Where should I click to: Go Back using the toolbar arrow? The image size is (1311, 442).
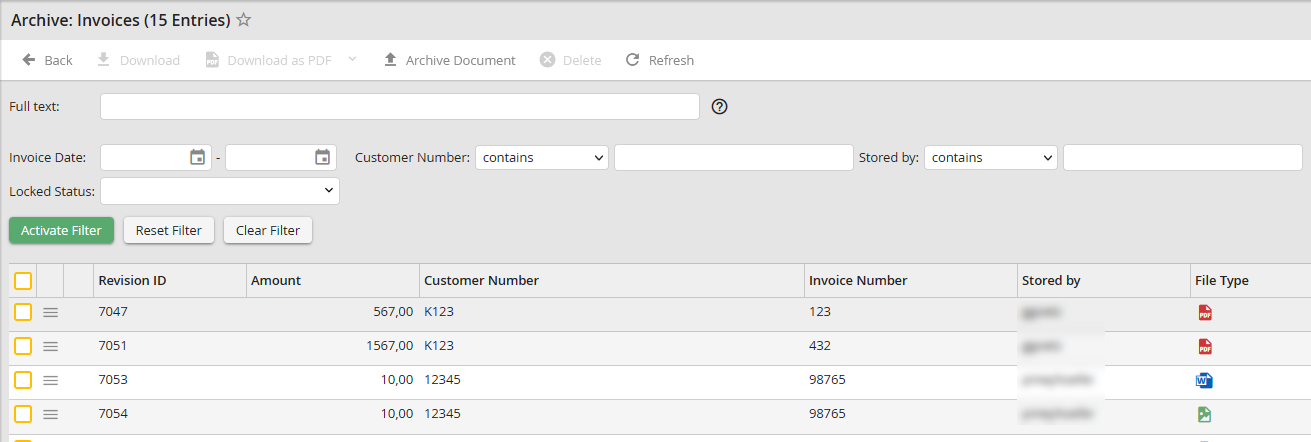47,60
